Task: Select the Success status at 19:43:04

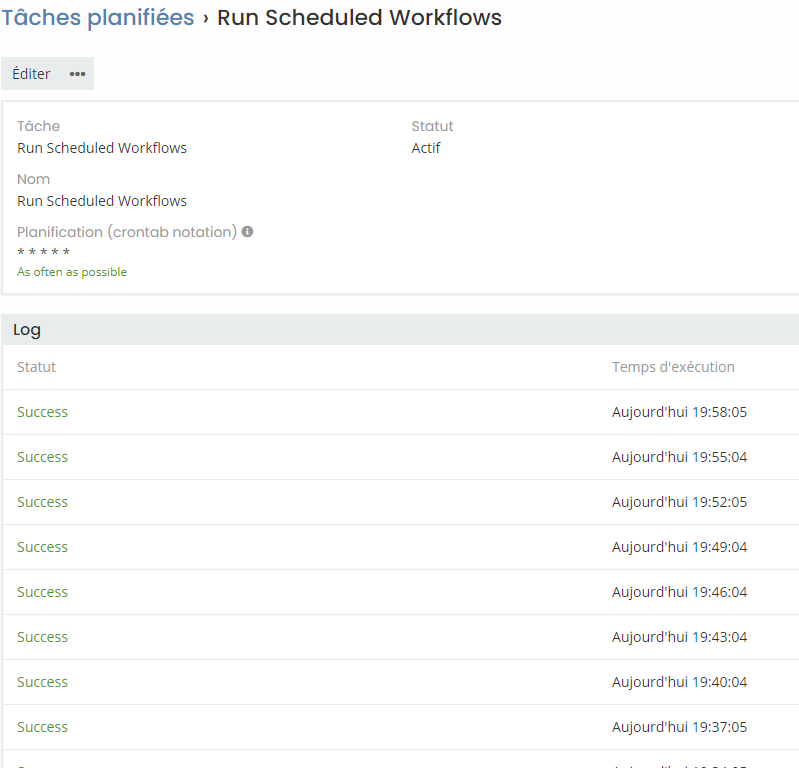Action: pos(43,637)
